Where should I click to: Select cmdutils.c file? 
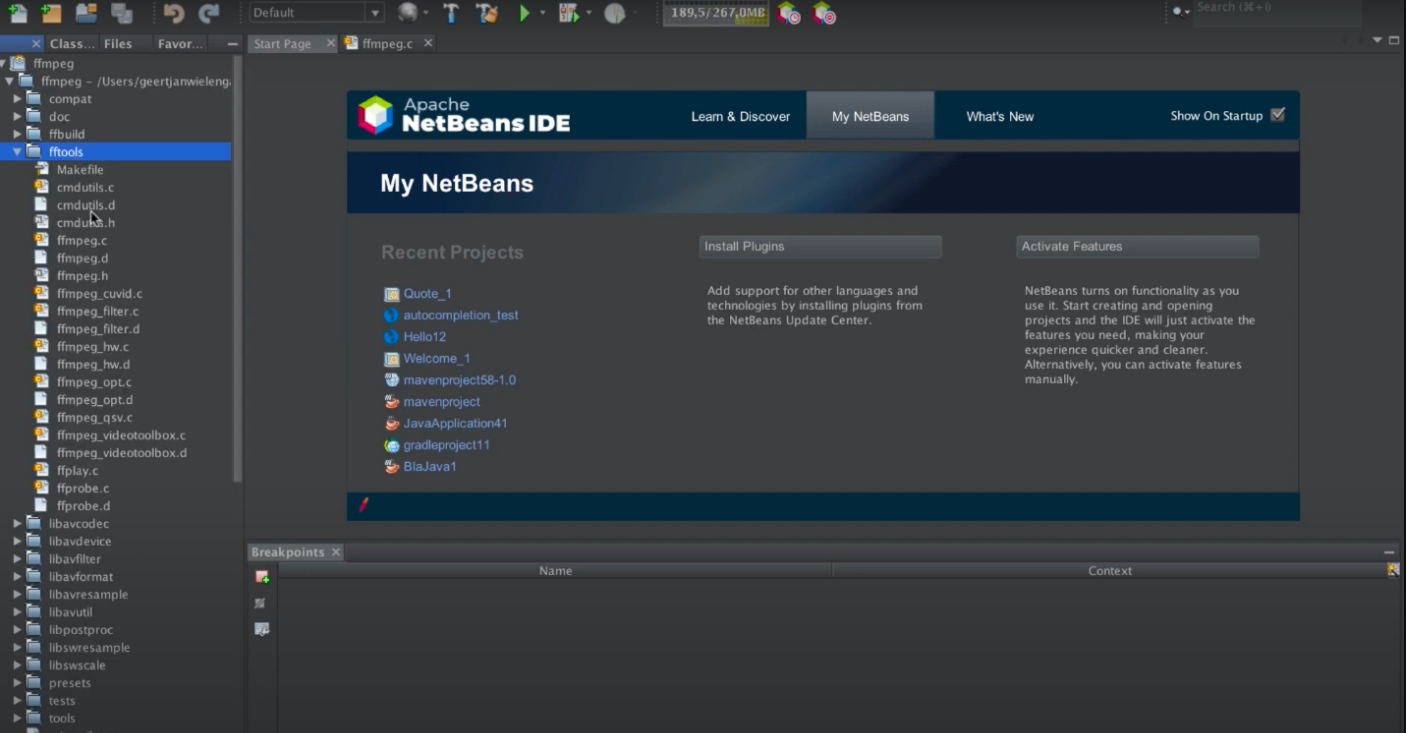(85, 187)
